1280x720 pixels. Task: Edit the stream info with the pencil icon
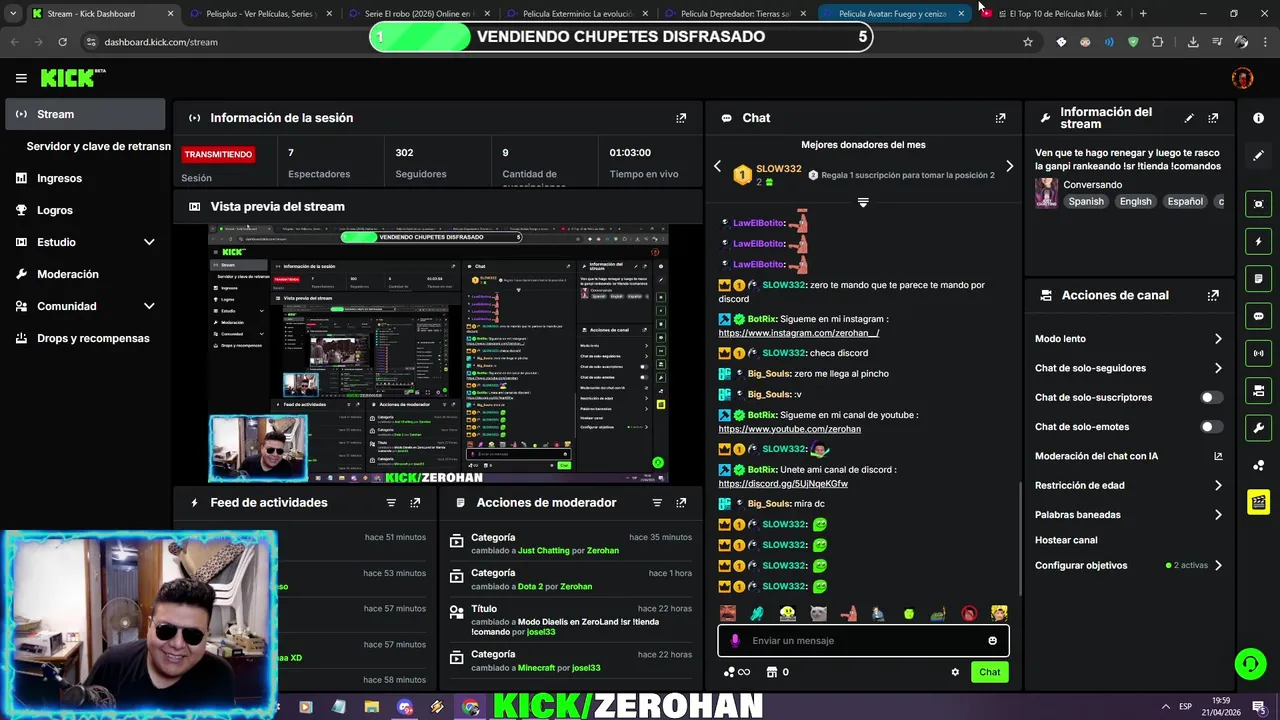coord(1189,118)
